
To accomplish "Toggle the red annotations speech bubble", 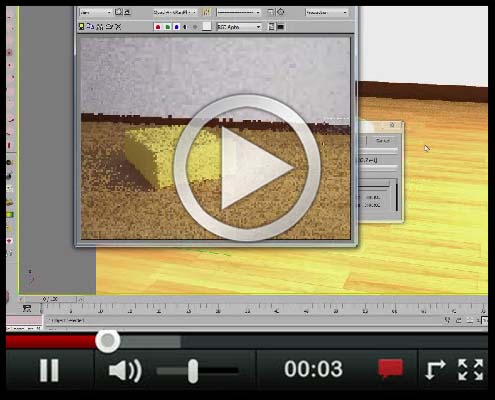I will [x=390, y=368].
